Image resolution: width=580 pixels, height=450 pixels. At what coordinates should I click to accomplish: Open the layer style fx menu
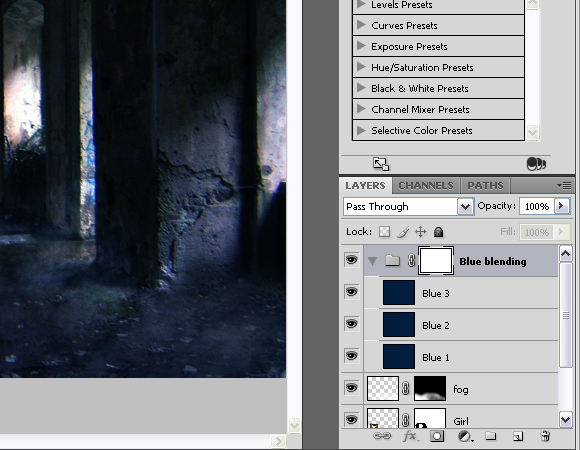[x=411, y=436]
